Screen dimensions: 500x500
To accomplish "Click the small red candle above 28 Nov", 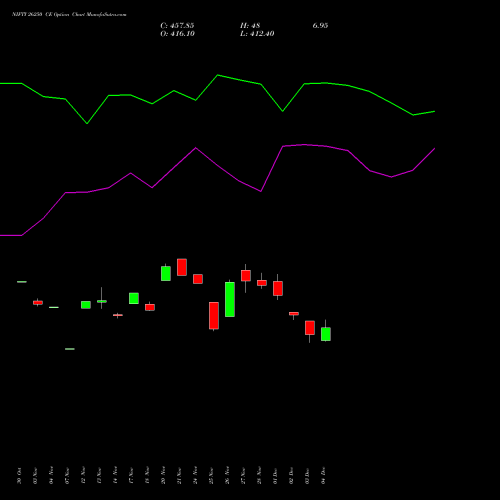I will [x=262, y=283].
